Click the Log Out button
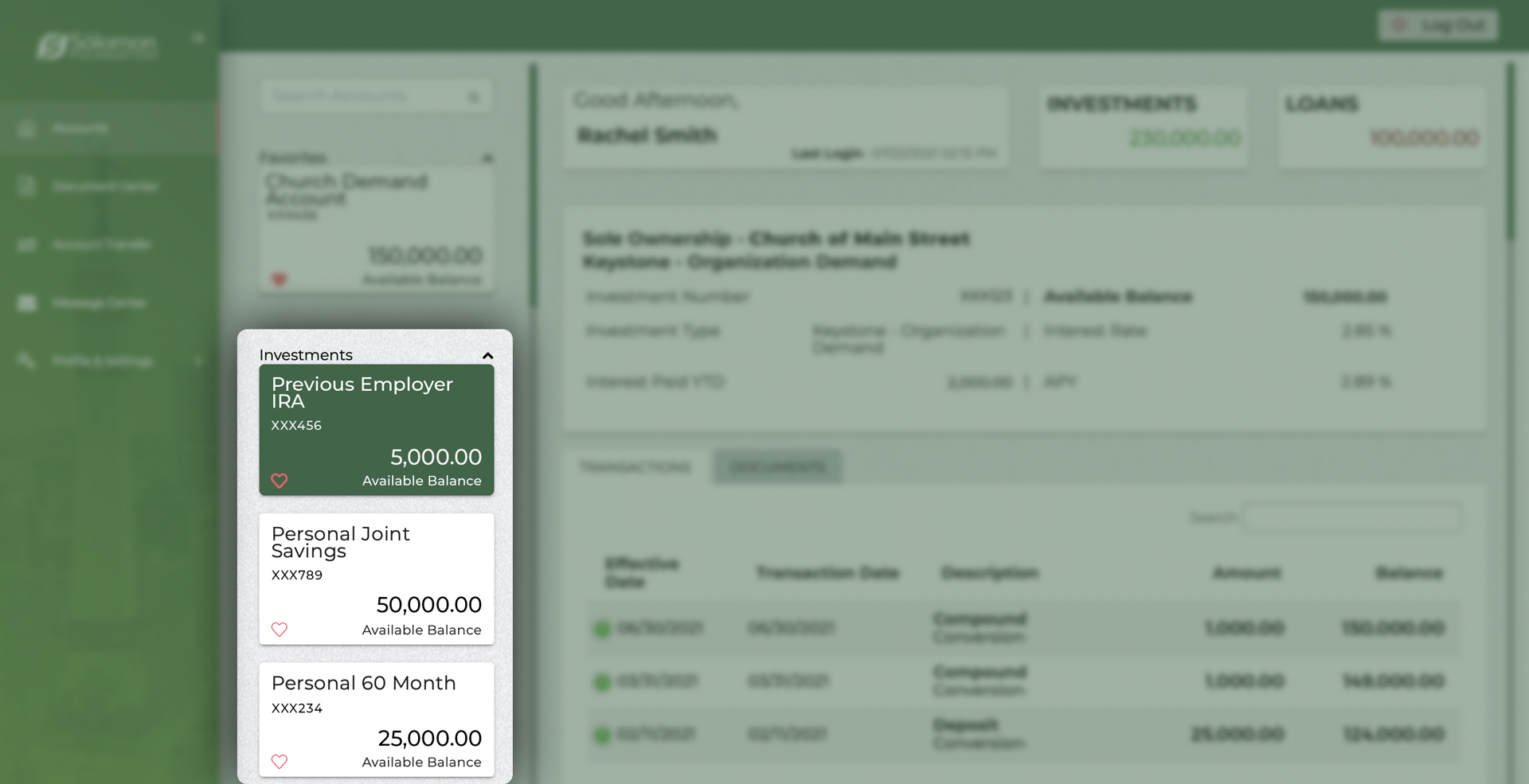 point(1438,25)
